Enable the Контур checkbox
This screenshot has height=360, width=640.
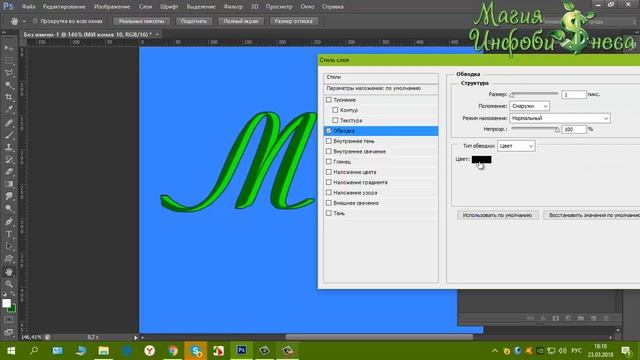(x=335, y=110)
